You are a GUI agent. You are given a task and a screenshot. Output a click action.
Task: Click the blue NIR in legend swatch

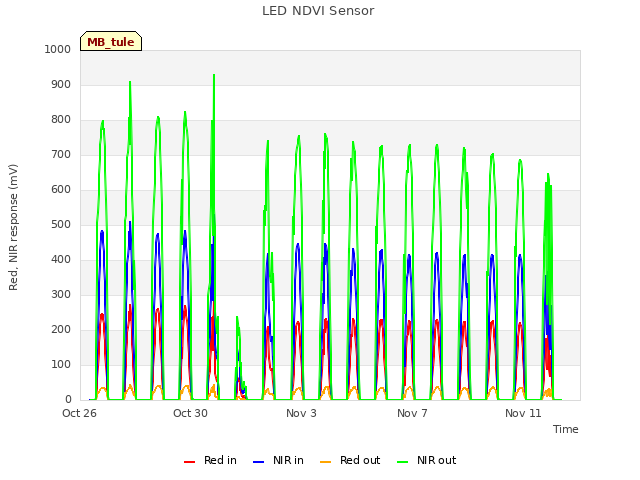(x=258, y=462)
